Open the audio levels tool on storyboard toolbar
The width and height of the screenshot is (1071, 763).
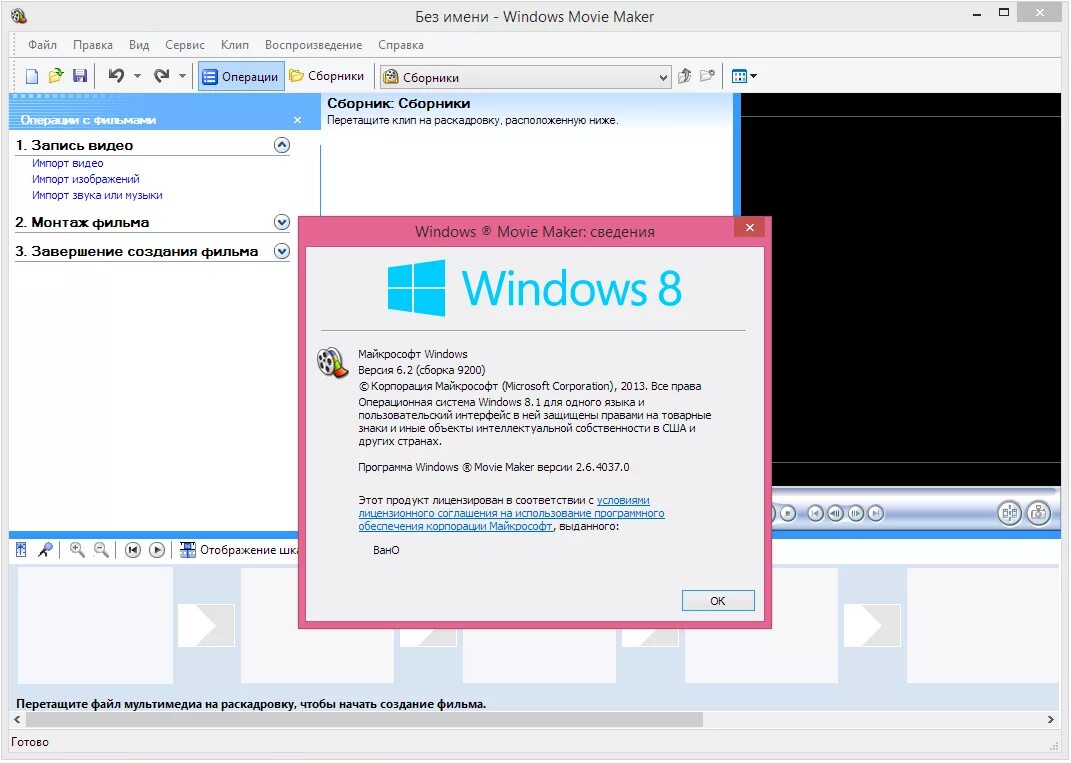pyautogui.click(x=21, y=550)
